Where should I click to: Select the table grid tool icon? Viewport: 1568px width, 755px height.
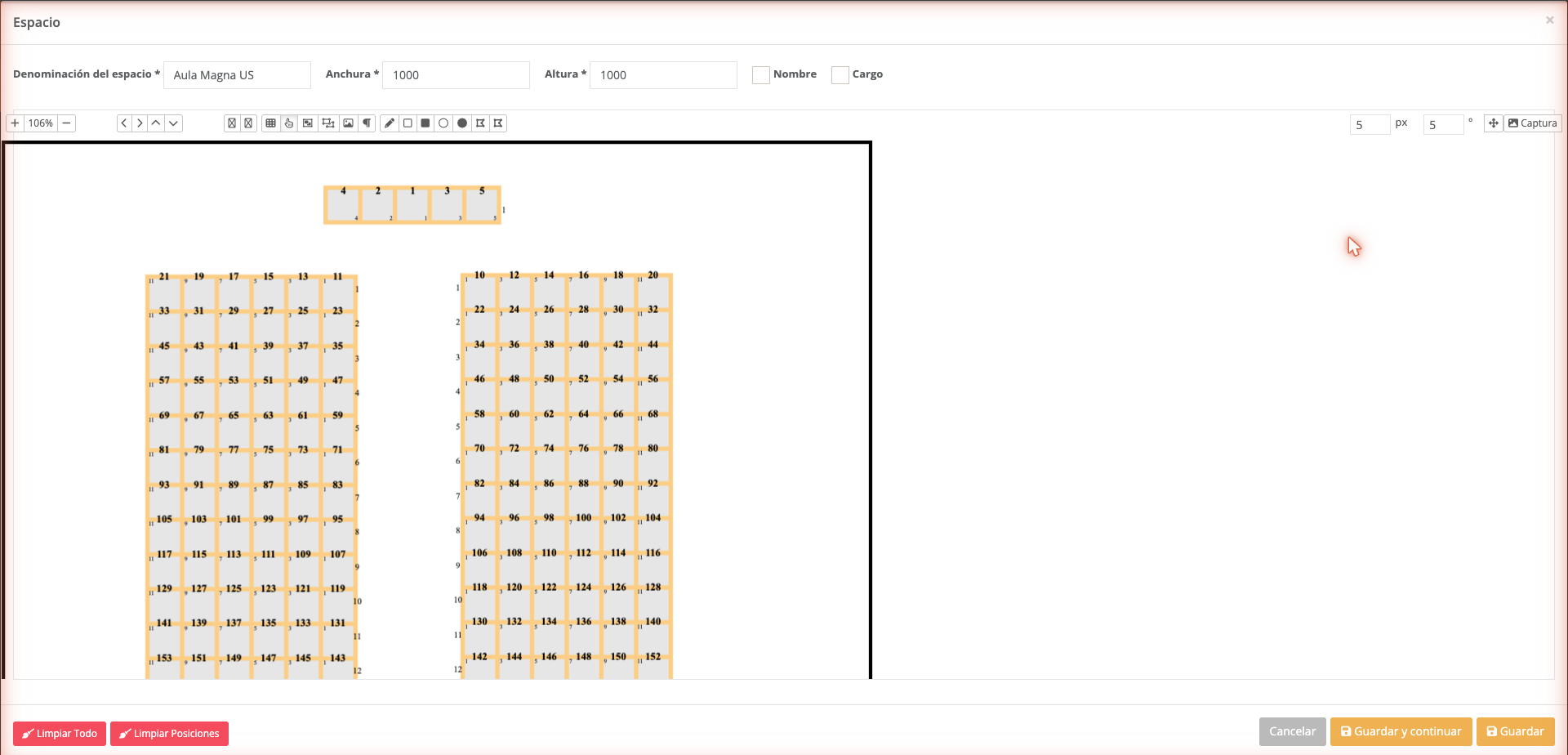[270, 123]
